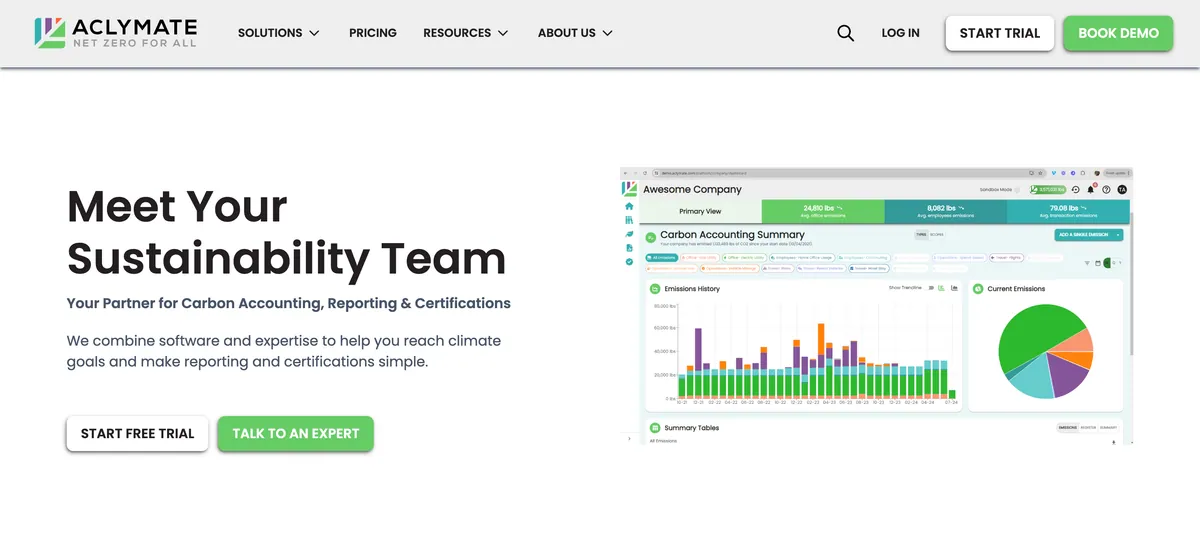Click the home icon in dashboard sidebar
This screenshot has height=538, width=1200.
tap(629, 206)
